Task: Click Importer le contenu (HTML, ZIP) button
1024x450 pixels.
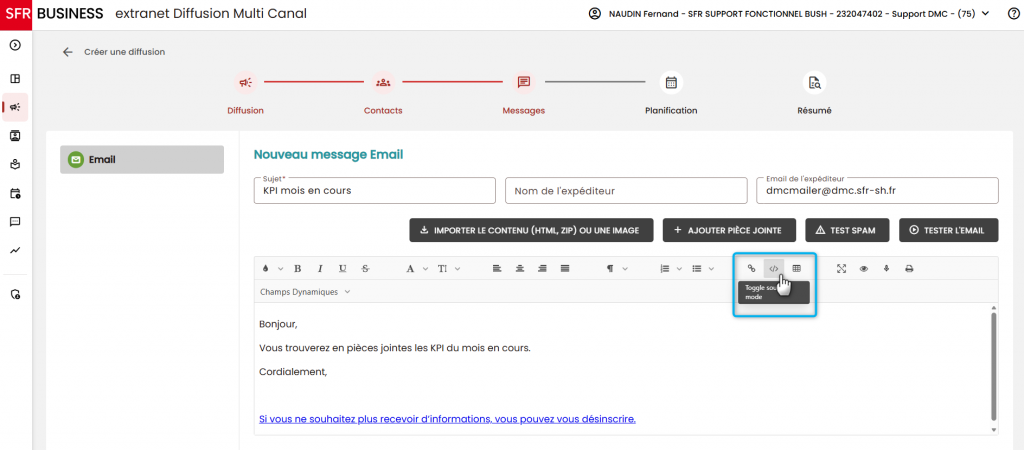Action: pyautogui.click(x=532, y=230)
